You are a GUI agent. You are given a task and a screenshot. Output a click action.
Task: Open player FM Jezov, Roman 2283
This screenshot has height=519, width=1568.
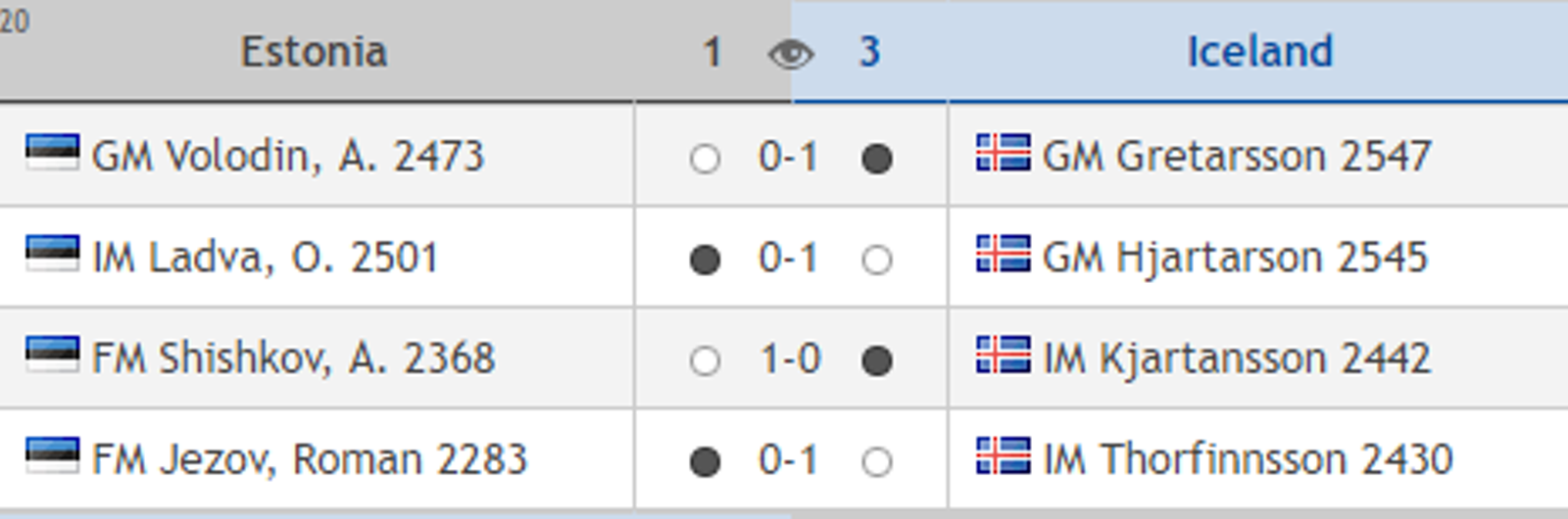(x=310, y=459)
